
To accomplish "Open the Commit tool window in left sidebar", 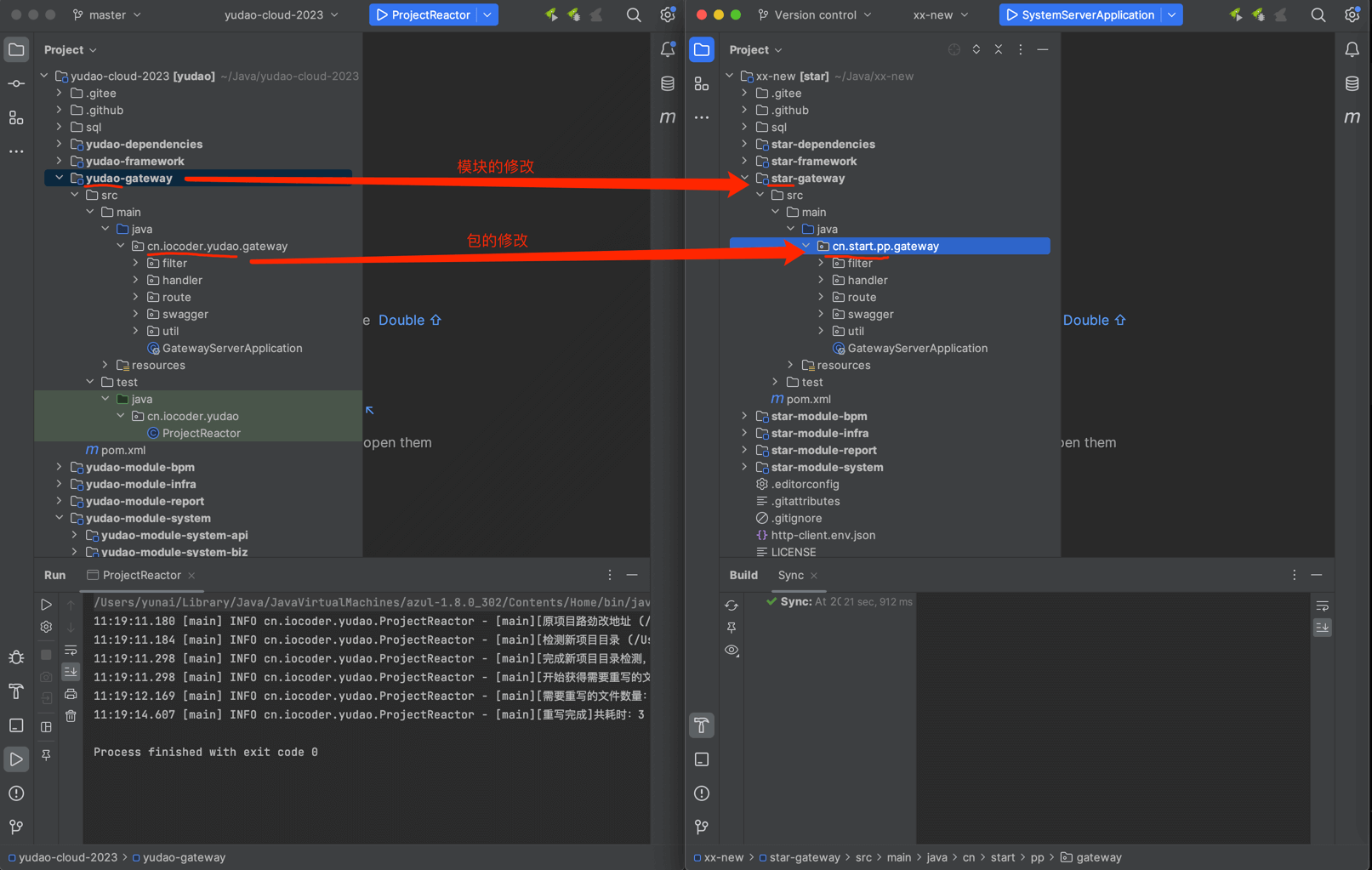I will [16, 83].
